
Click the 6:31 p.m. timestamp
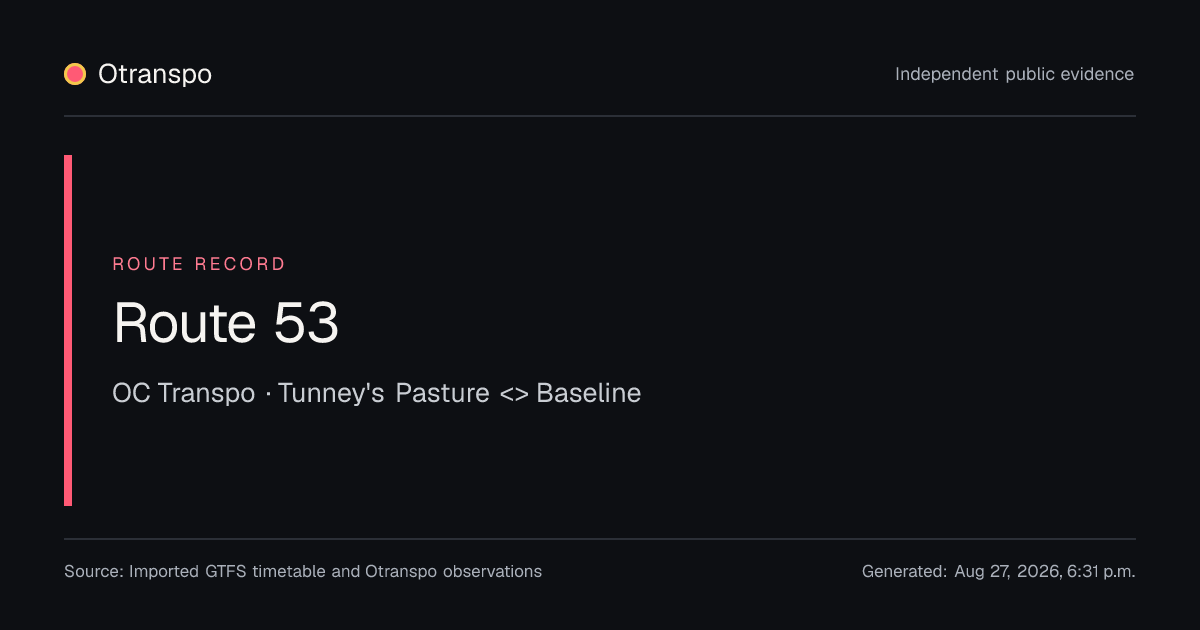point(1101,572)
